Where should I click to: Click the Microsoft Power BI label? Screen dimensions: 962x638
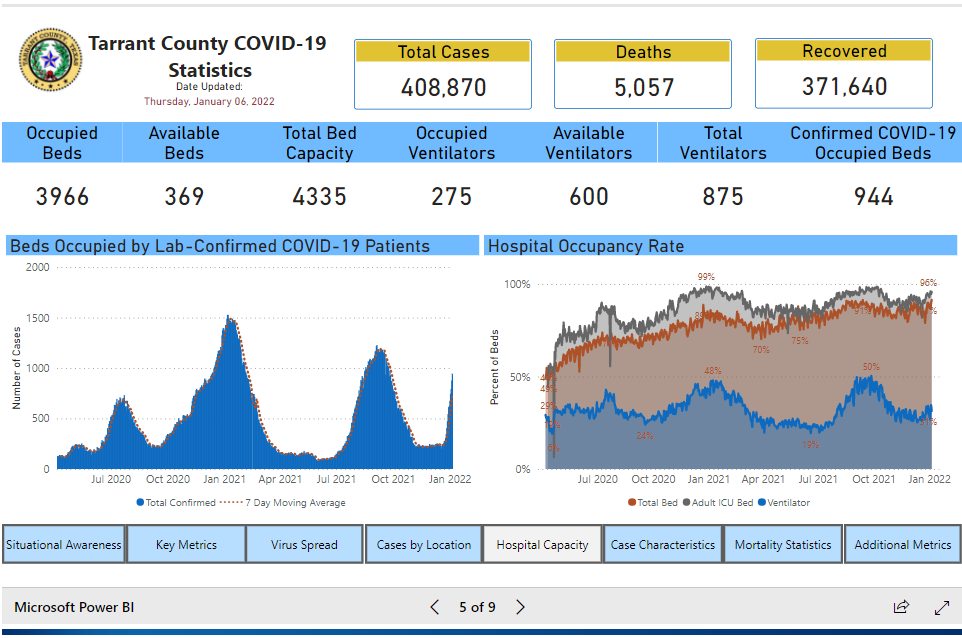pos(74,607)
